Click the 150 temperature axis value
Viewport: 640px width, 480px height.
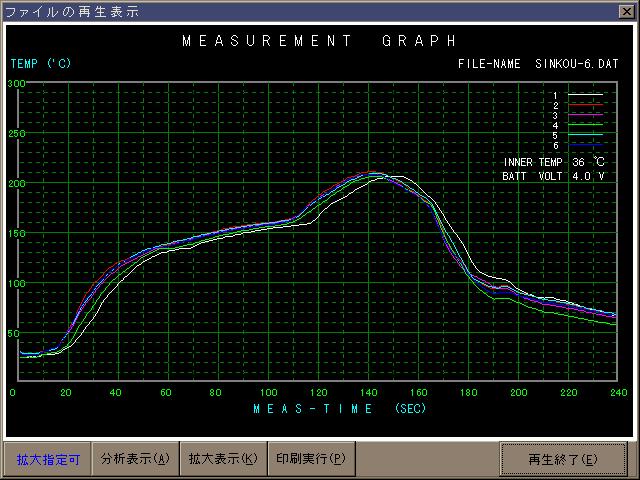coord(16,233)
